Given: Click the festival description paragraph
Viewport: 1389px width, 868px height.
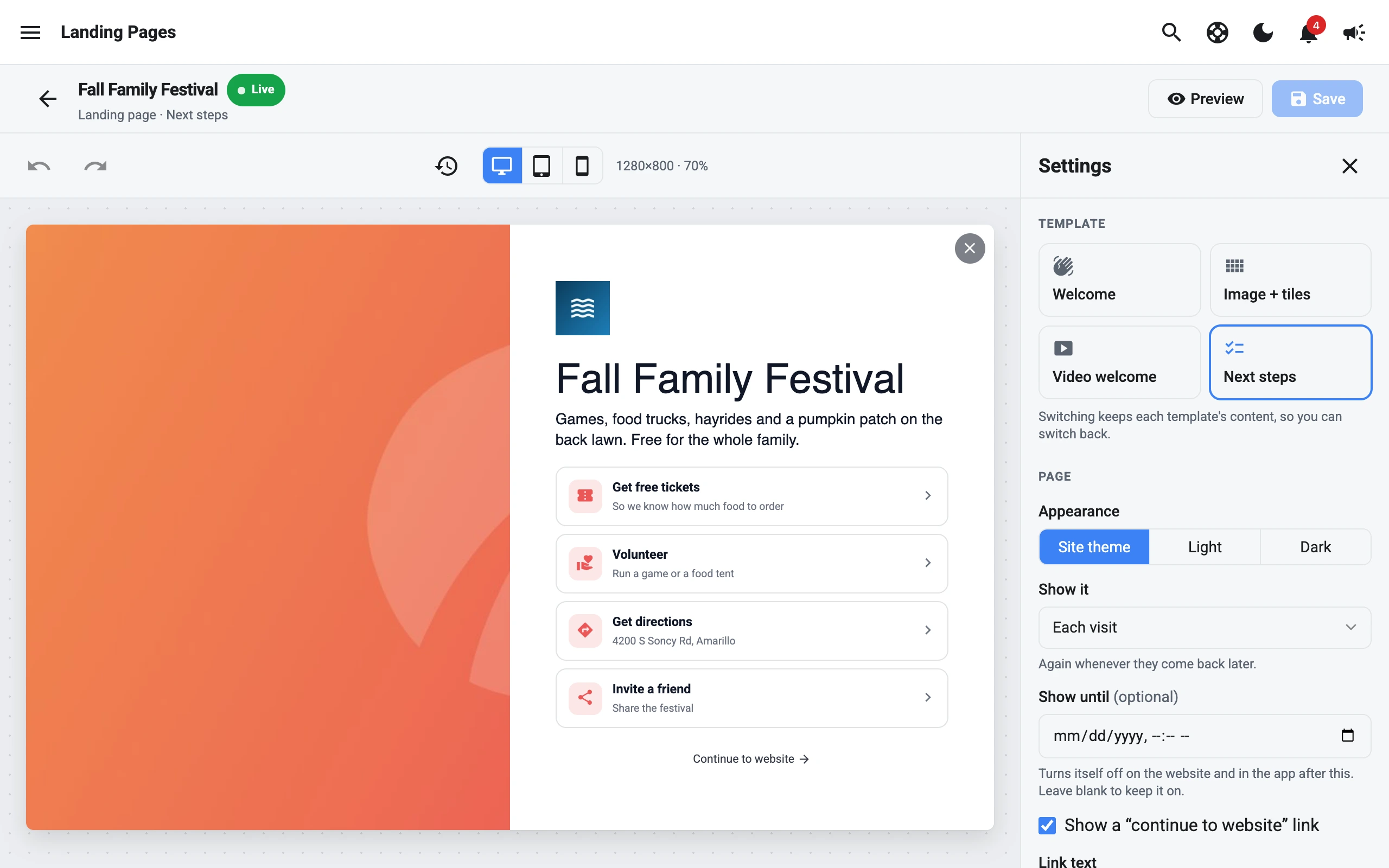Looking at the screenshot, I should 749,430.
